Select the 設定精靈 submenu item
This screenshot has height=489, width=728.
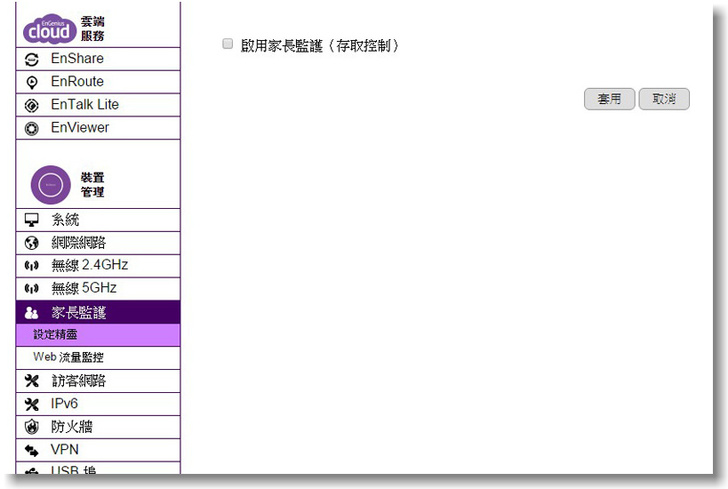coord(98,335)
